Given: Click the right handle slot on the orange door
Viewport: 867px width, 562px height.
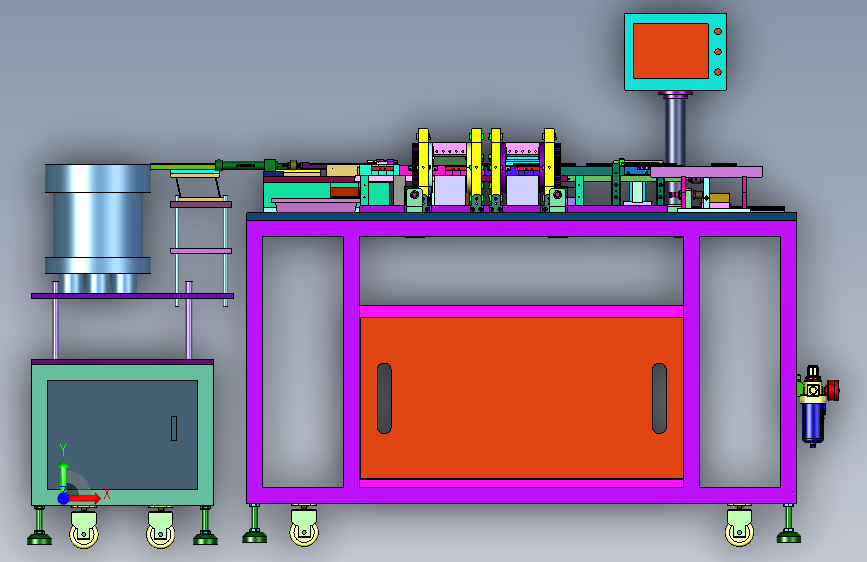Looking at the screenshot, I should [x=659, y=398].
